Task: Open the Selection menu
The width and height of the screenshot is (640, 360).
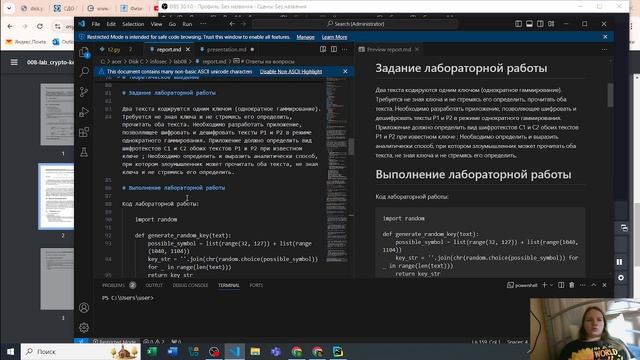Action: (133, 24)
